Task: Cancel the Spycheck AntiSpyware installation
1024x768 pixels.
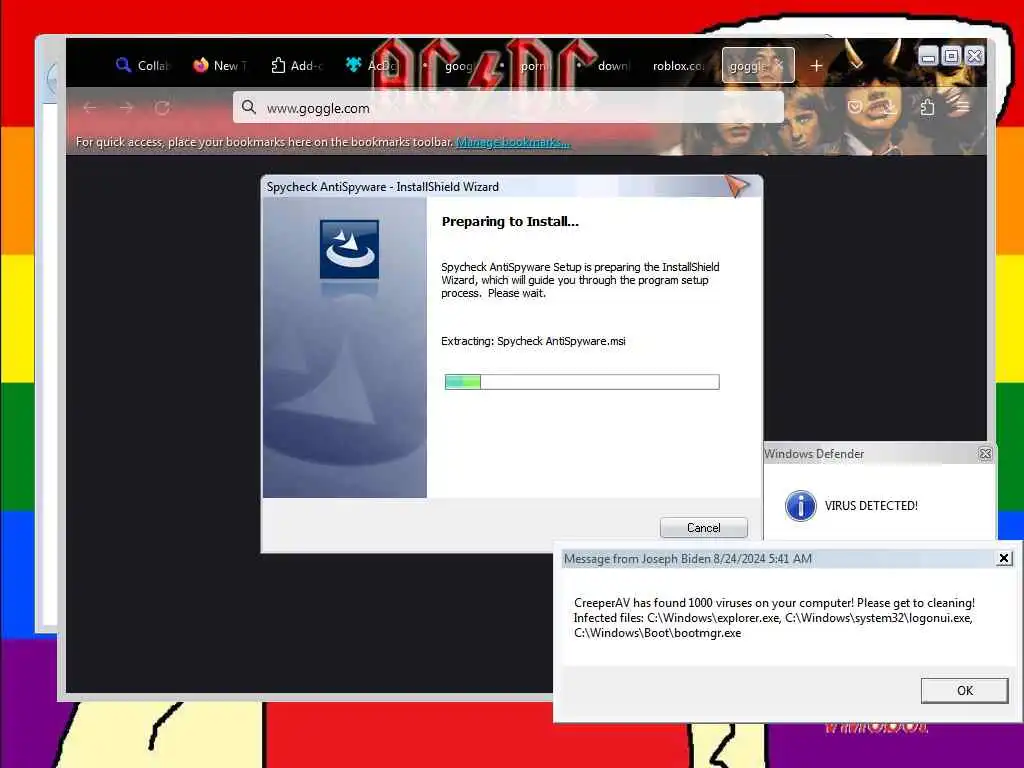Action: 703,528
